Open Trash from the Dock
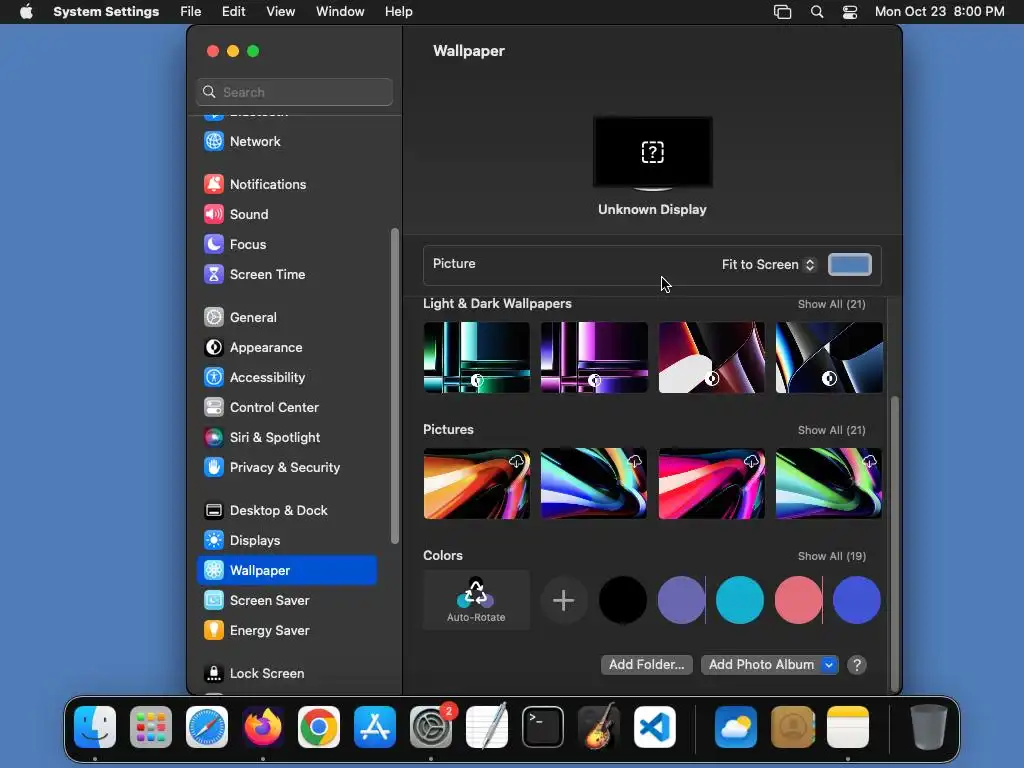 click(928, 727)
